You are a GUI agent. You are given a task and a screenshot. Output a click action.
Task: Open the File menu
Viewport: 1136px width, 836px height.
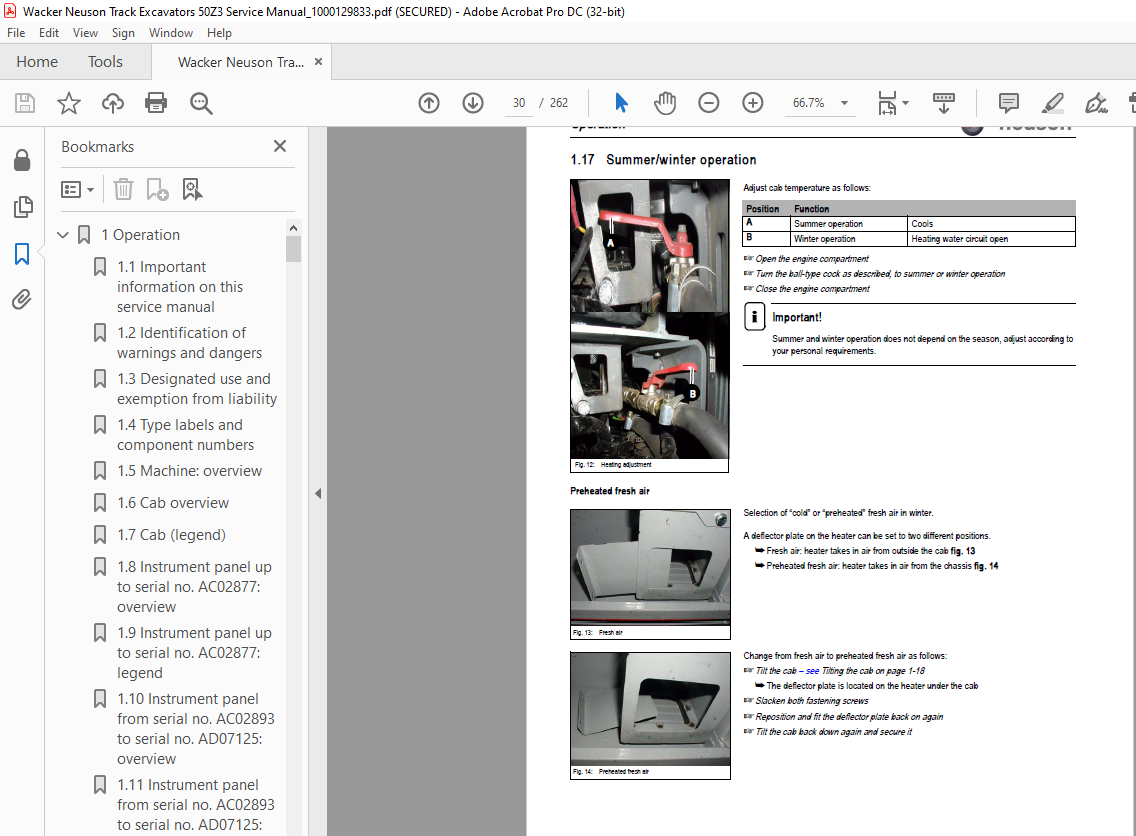16,33
